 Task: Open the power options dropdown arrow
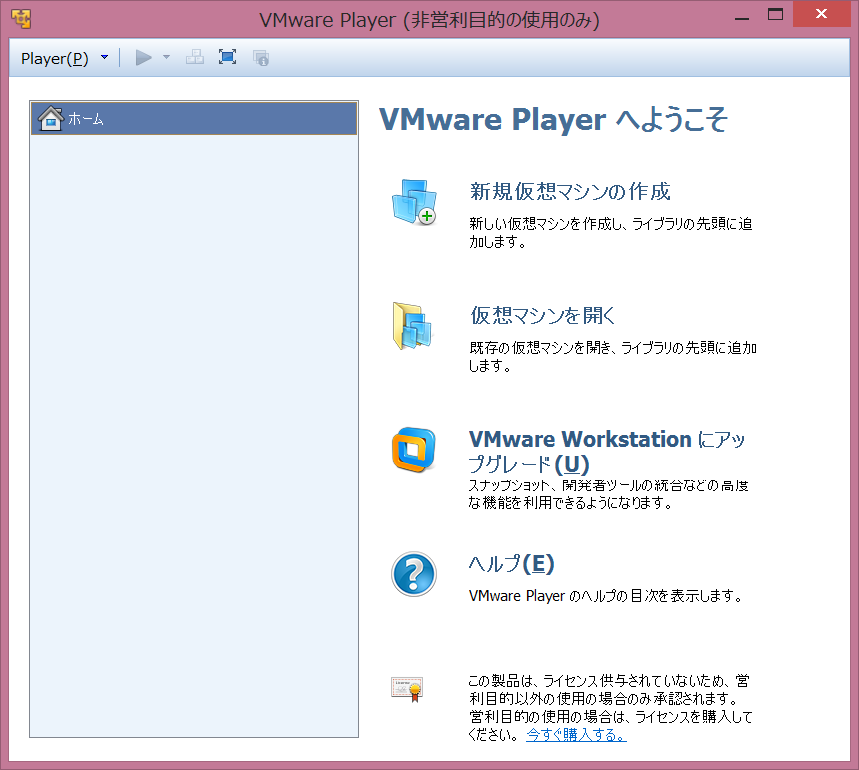pyautogui.click(x=167, y=57)
